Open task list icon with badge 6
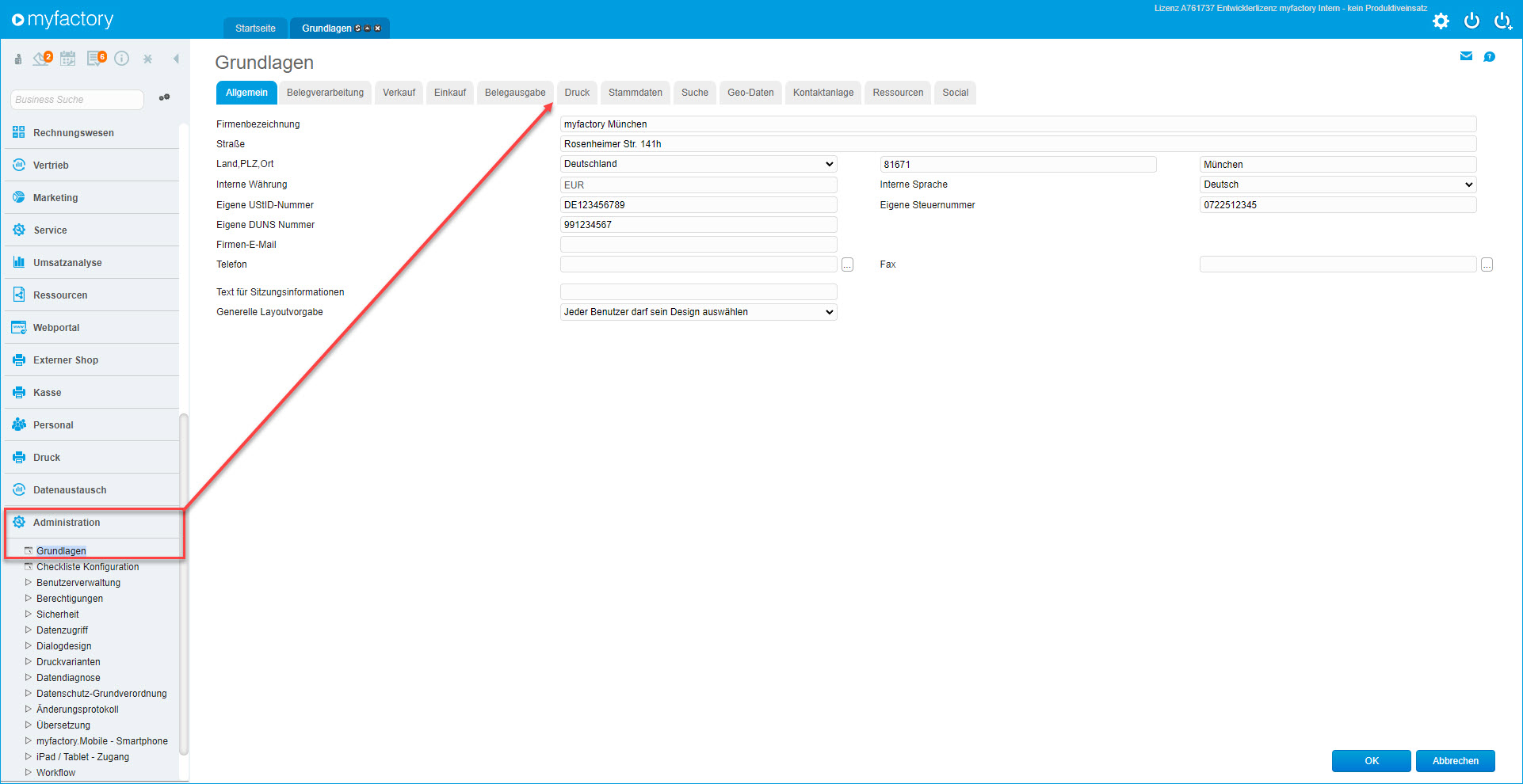This screenshot has height=784, width=1523. click(97, 58)
